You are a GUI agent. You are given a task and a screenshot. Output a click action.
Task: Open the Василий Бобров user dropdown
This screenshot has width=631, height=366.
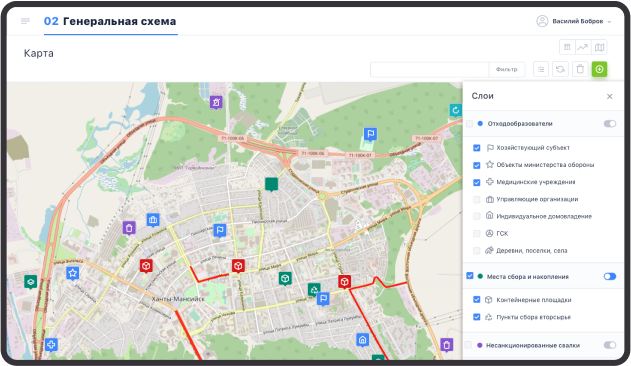pos(574,21)
